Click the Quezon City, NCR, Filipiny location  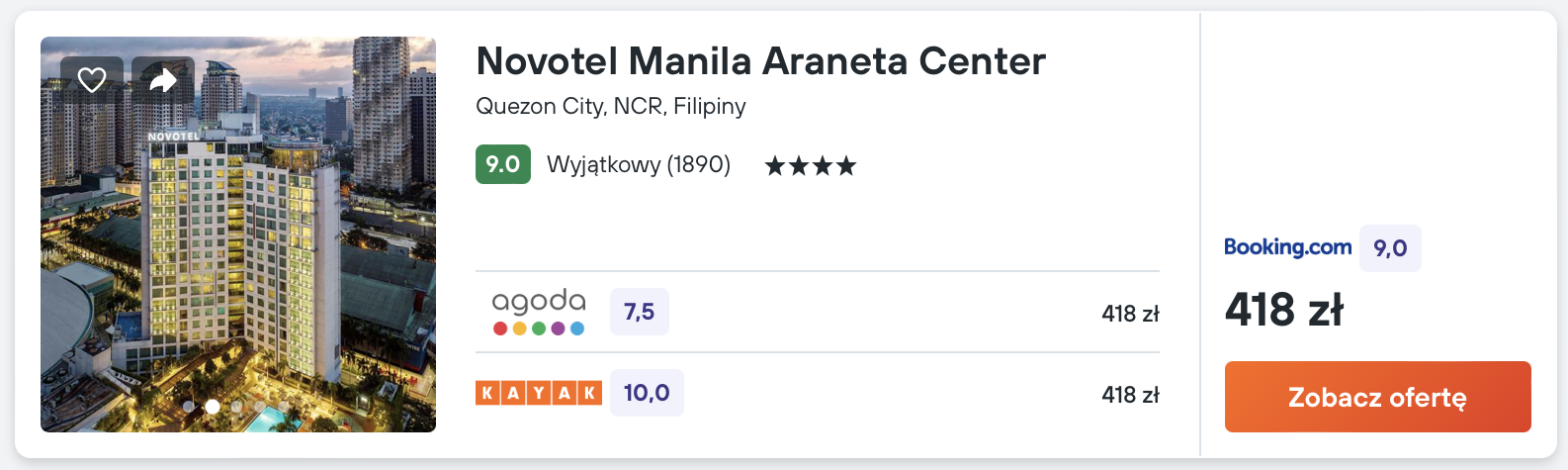(x=611, y=106)
